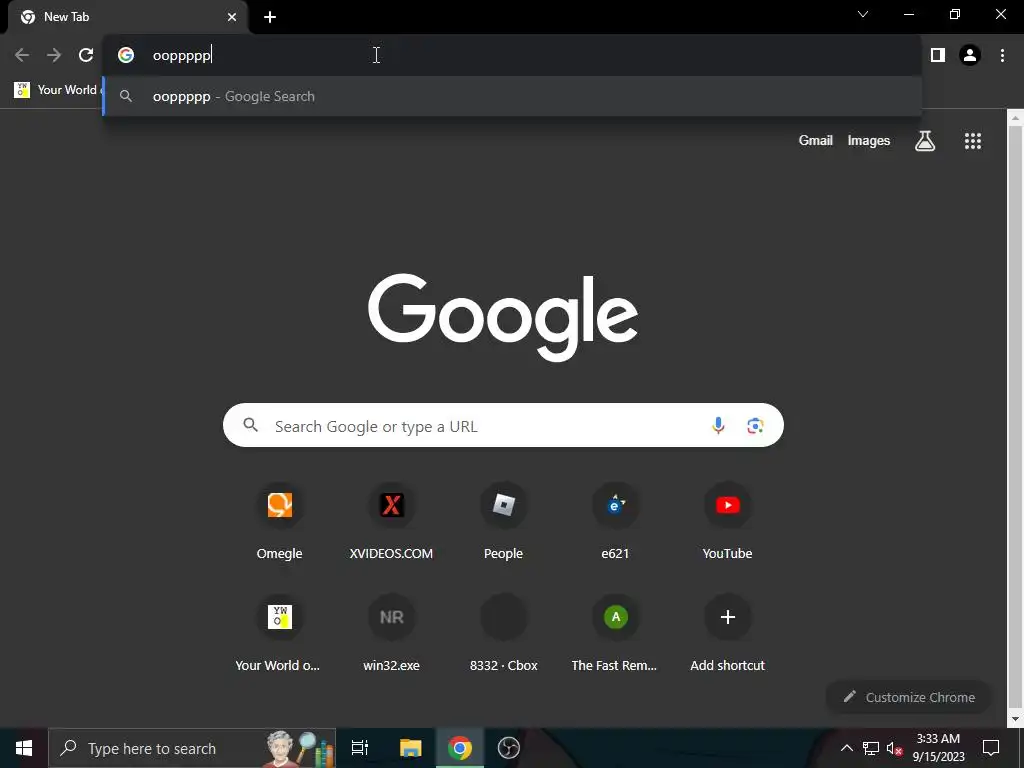Search by image with the Lens icon
The height and width of the screenshot is (768, 1024).
(755, 426)
